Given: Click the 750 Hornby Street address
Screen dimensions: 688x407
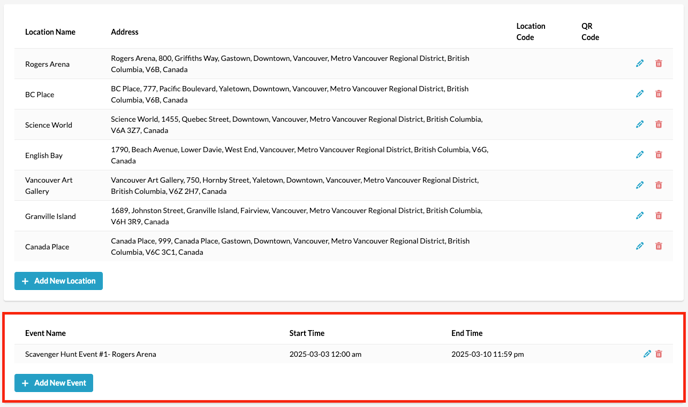Looking at the screenshot, I should tap(295, 186).
